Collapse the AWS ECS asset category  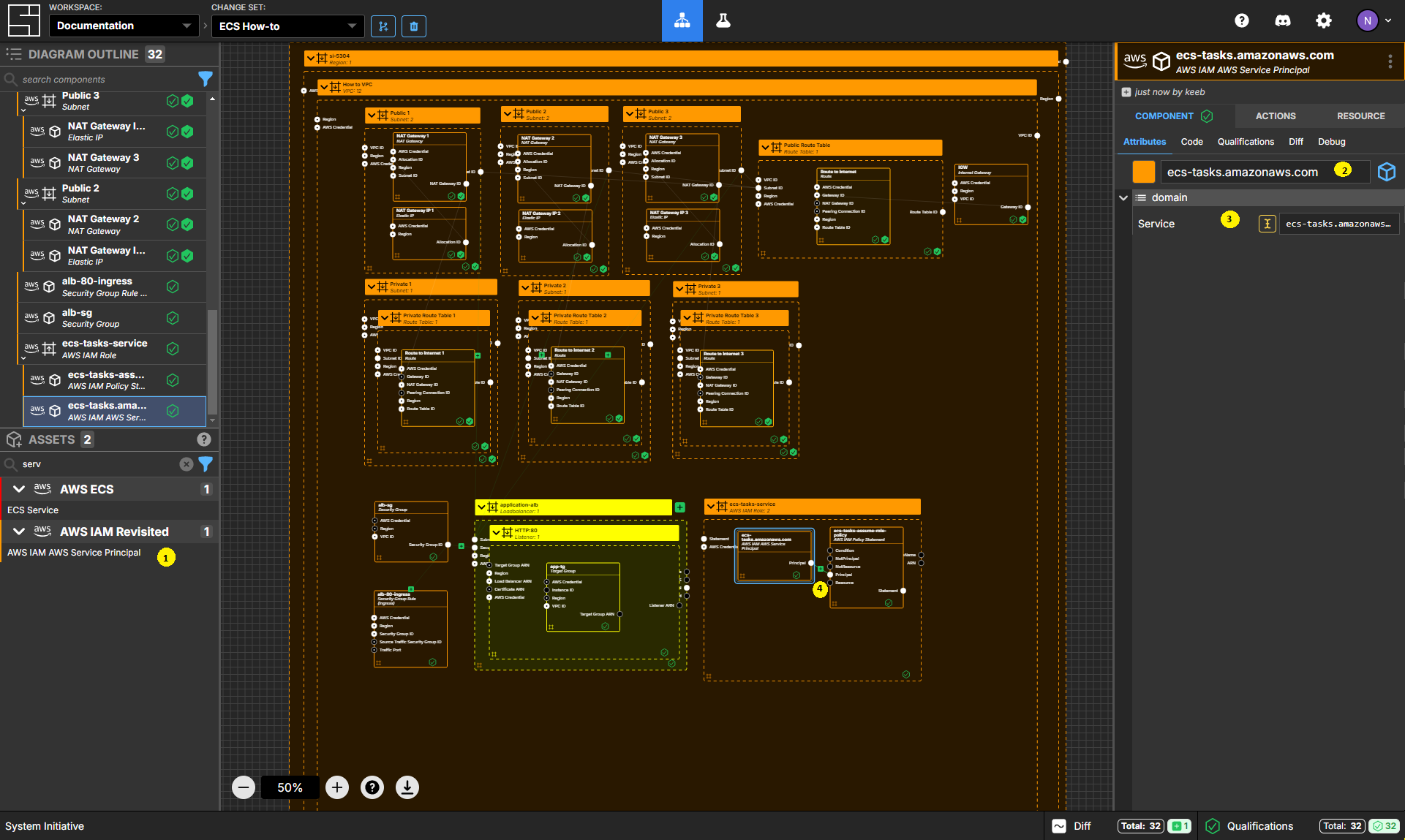19,489
